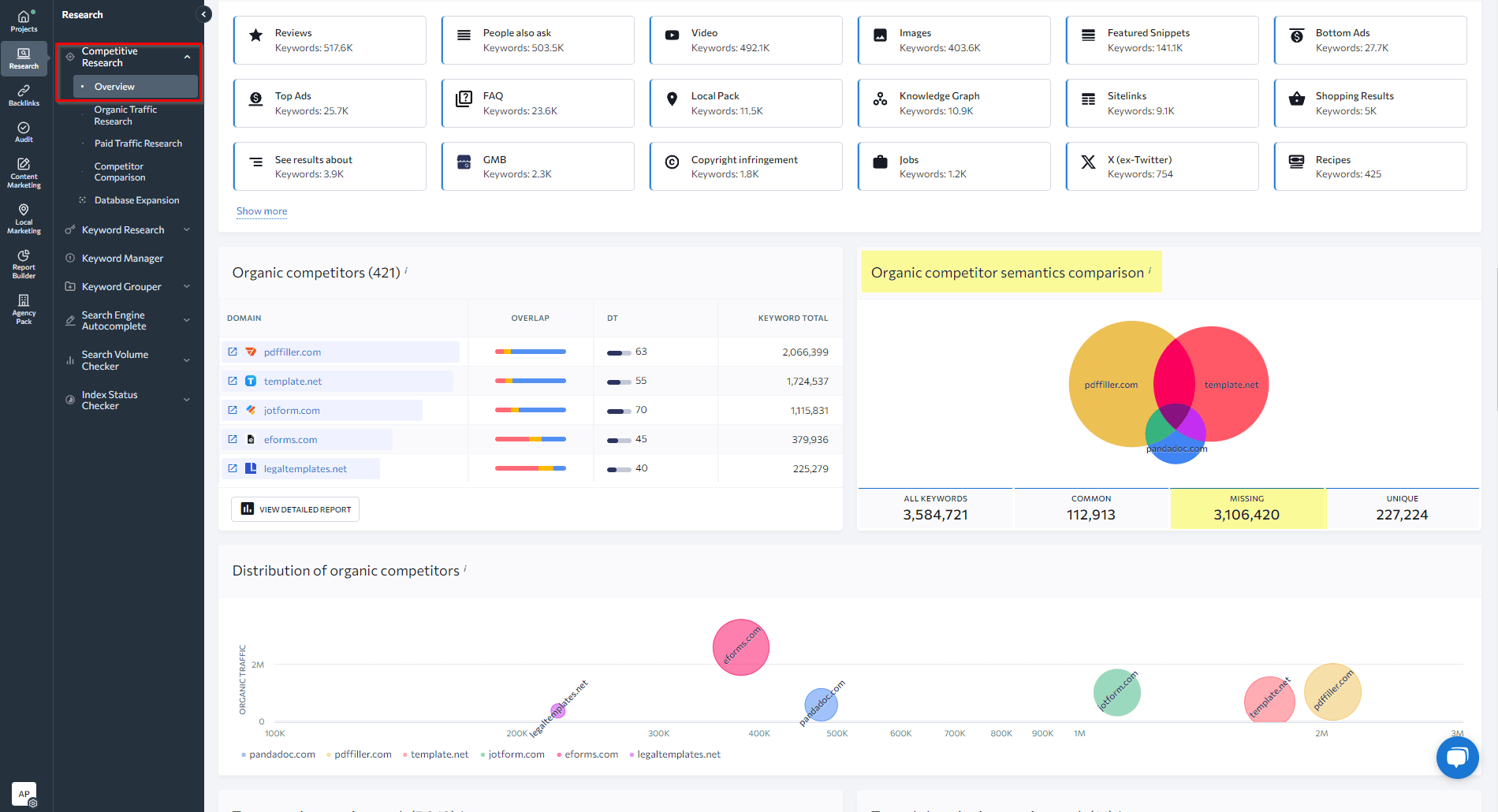This screenshot has height=812, width=1498.
Task: Toggle eforms.com in chart legend
Action: [587, 754]
